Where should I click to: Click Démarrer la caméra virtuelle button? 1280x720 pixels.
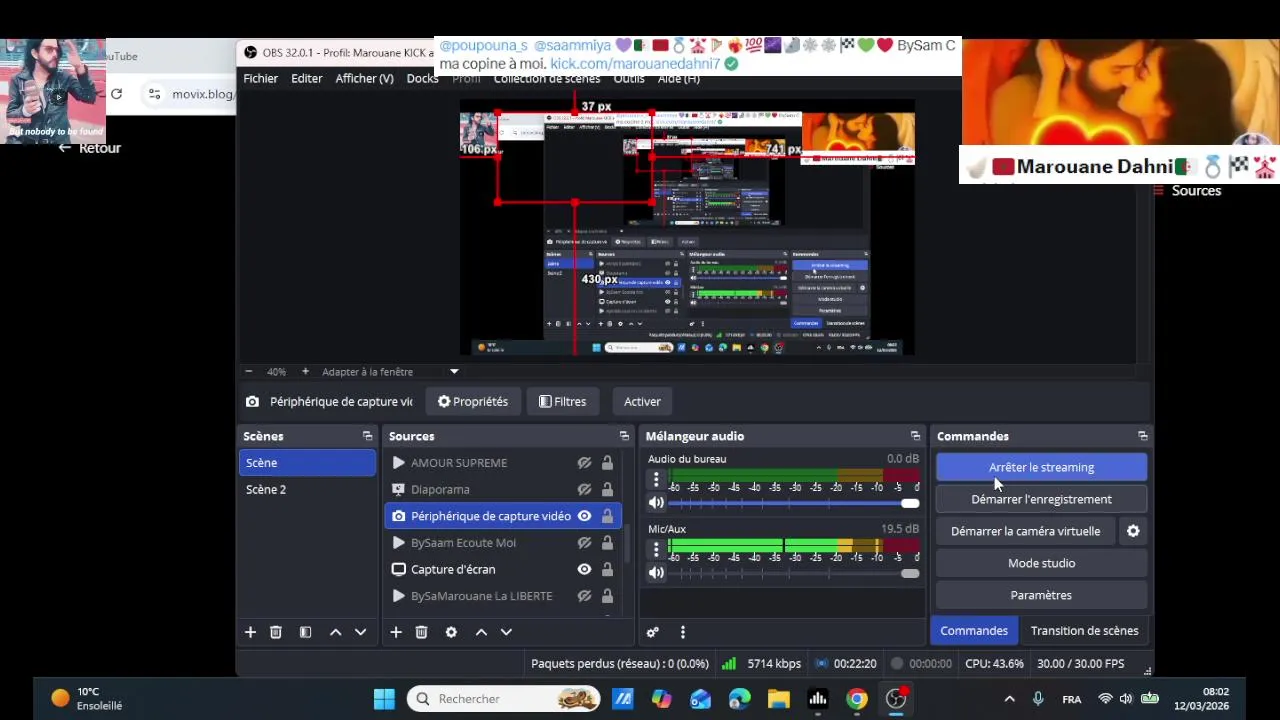click(x=1025, y=531)
